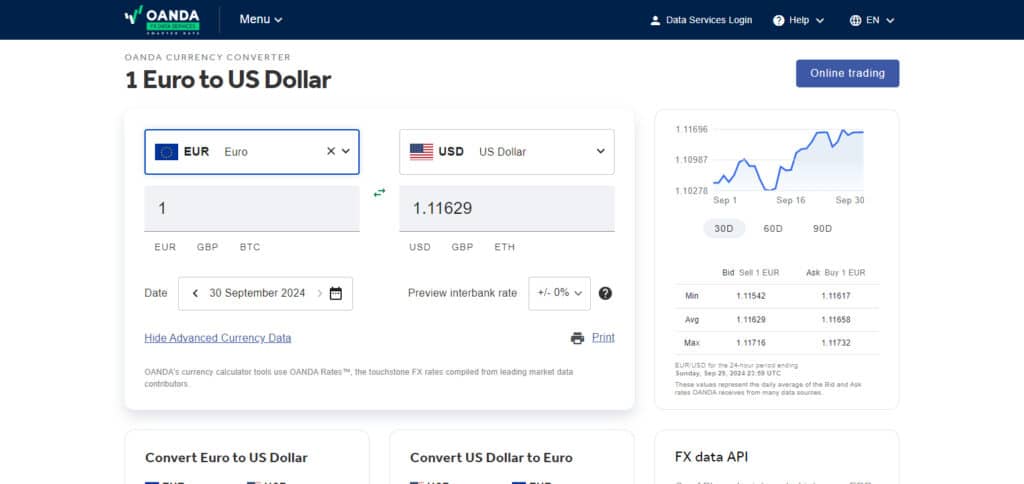Screen dimensions: 1024x484
Task: Select BTC quick currency shortcut
Action: 250,247
